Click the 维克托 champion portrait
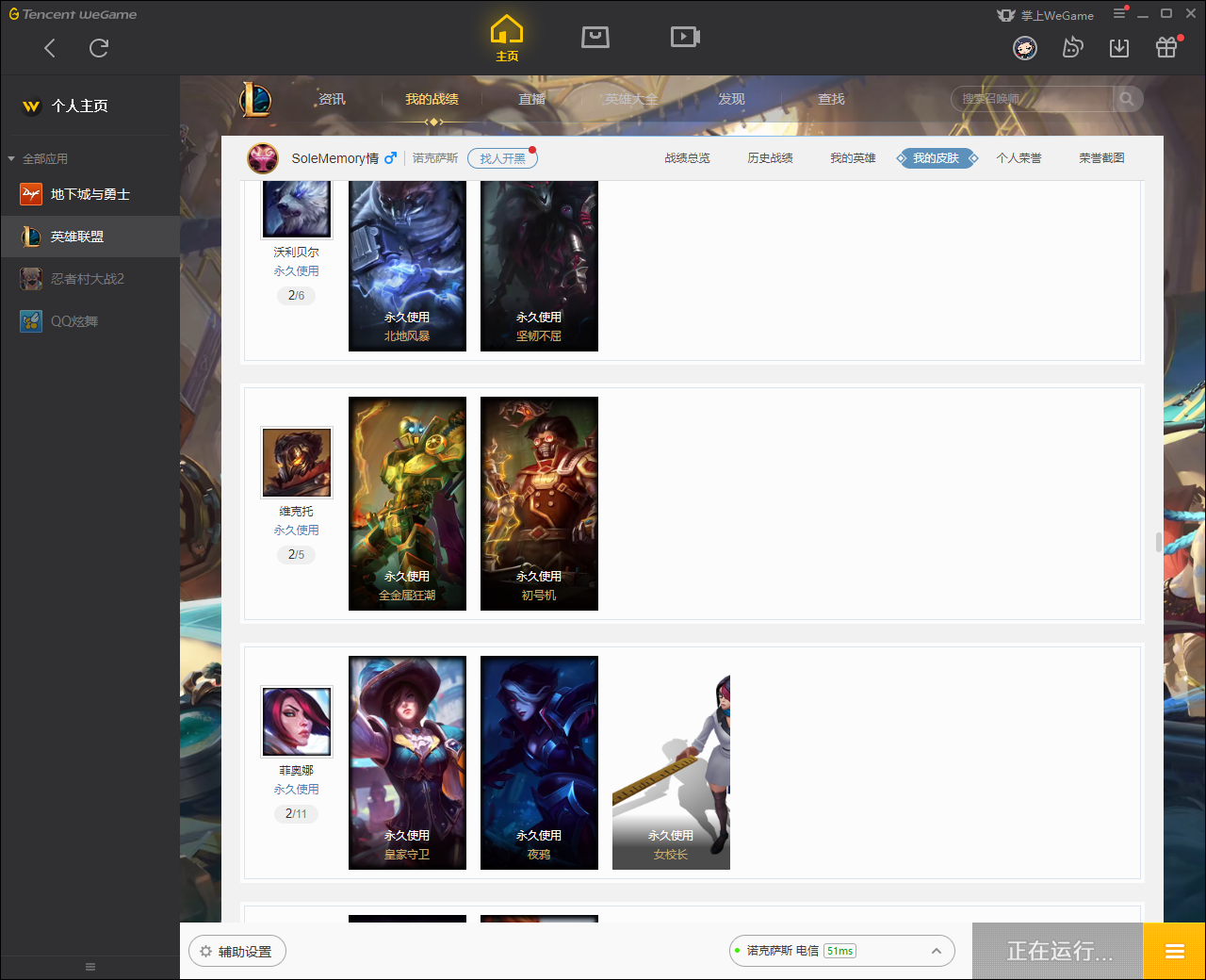The image size is (1206, 980). [297, 463]
